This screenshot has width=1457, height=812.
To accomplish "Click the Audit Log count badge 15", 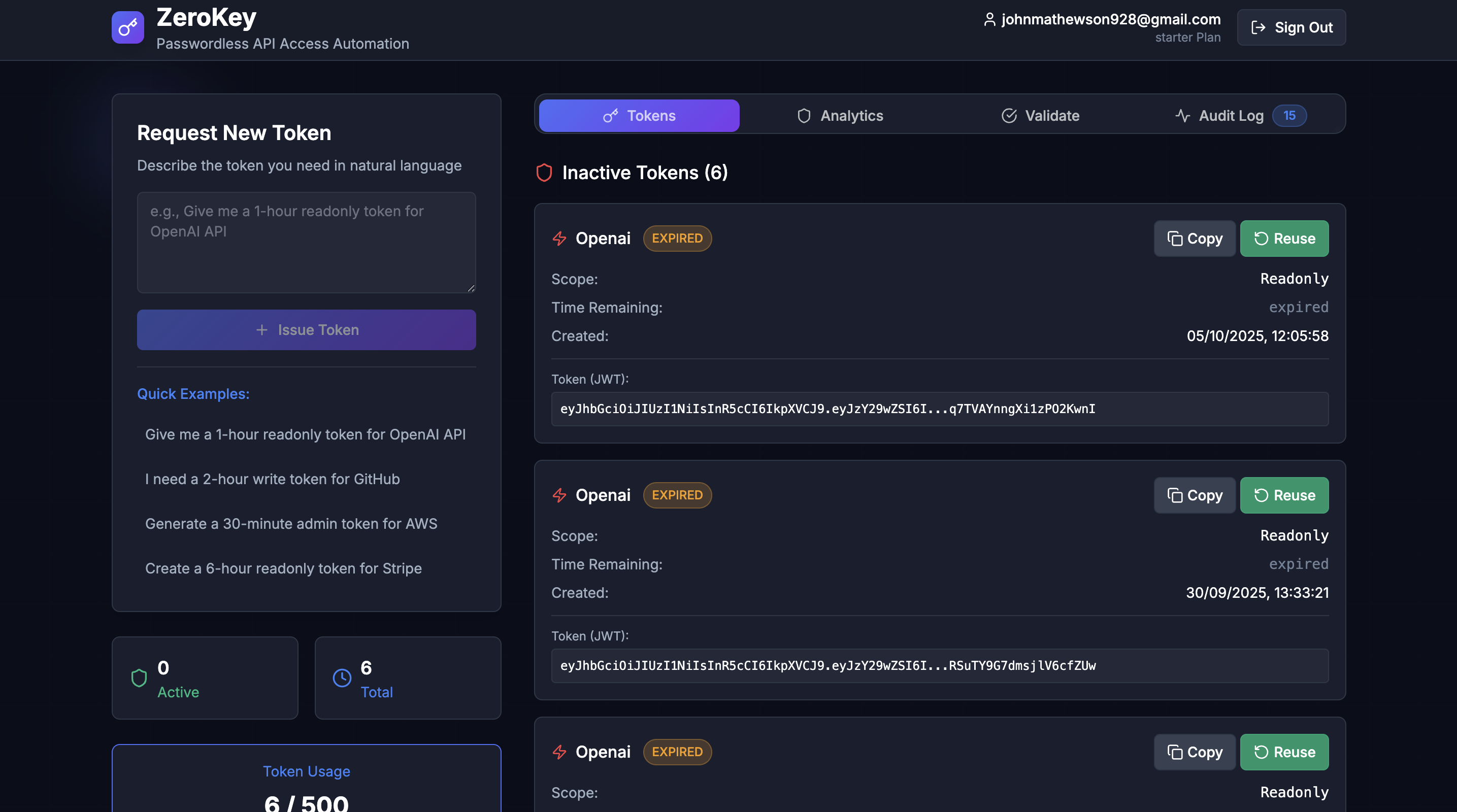I will 1288,115.
